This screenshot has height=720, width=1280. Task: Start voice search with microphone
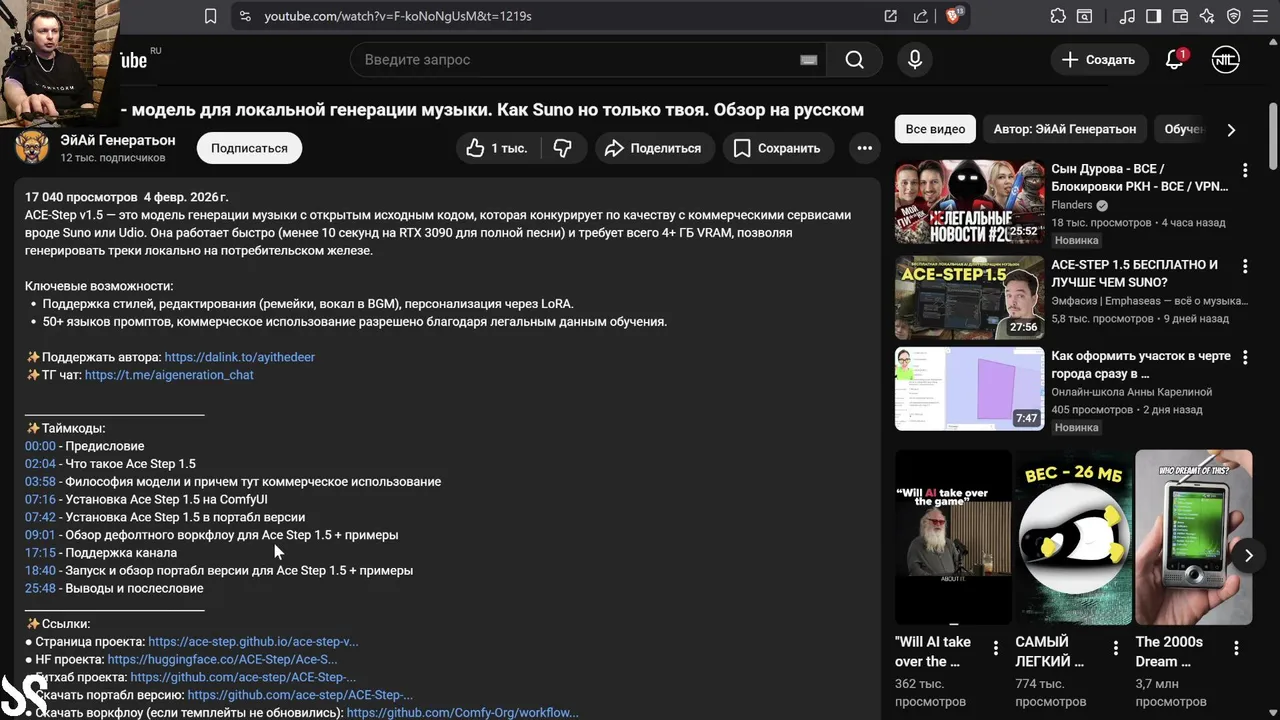(914, 60)
